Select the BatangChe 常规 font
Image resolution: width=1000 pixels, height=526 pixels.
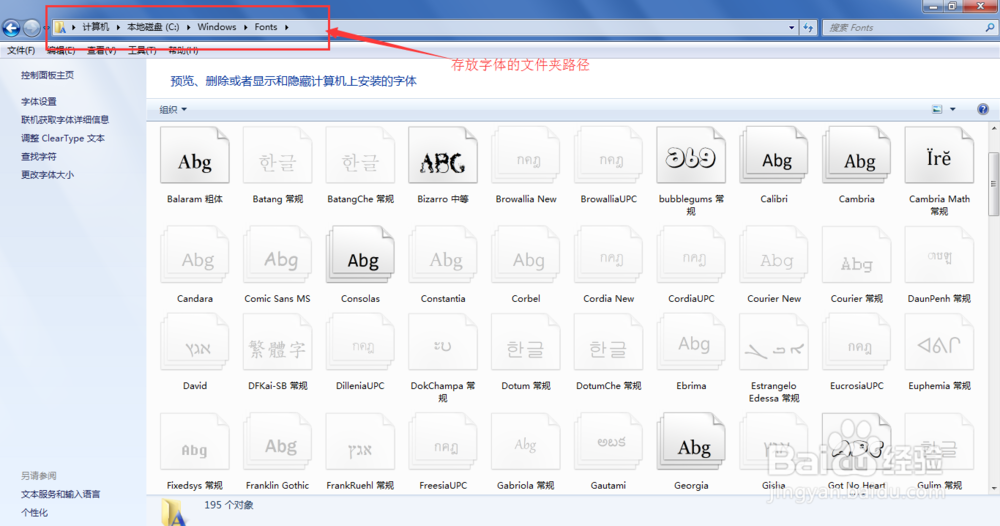pos(360,156)
